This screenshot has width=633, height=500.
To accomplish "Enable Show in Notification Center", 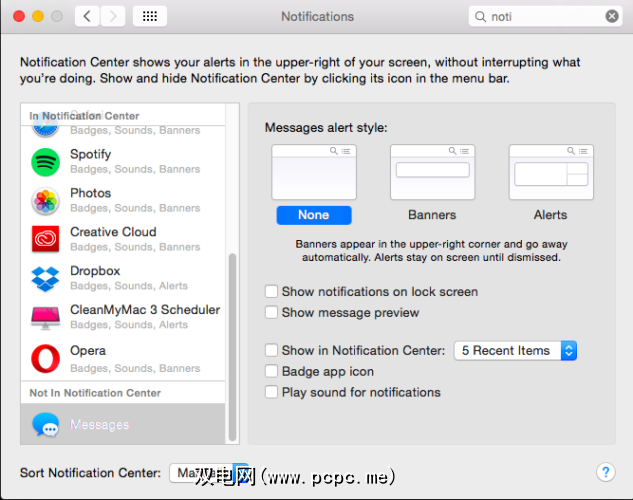I will pyautogui.click(x=271, y=350).
